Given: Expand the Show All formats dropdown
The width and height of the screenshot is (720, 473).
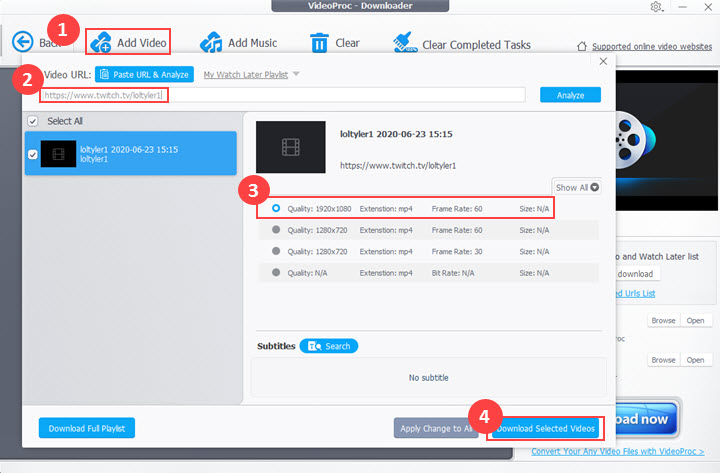Looking at the screenshot, I should point(577,187).
